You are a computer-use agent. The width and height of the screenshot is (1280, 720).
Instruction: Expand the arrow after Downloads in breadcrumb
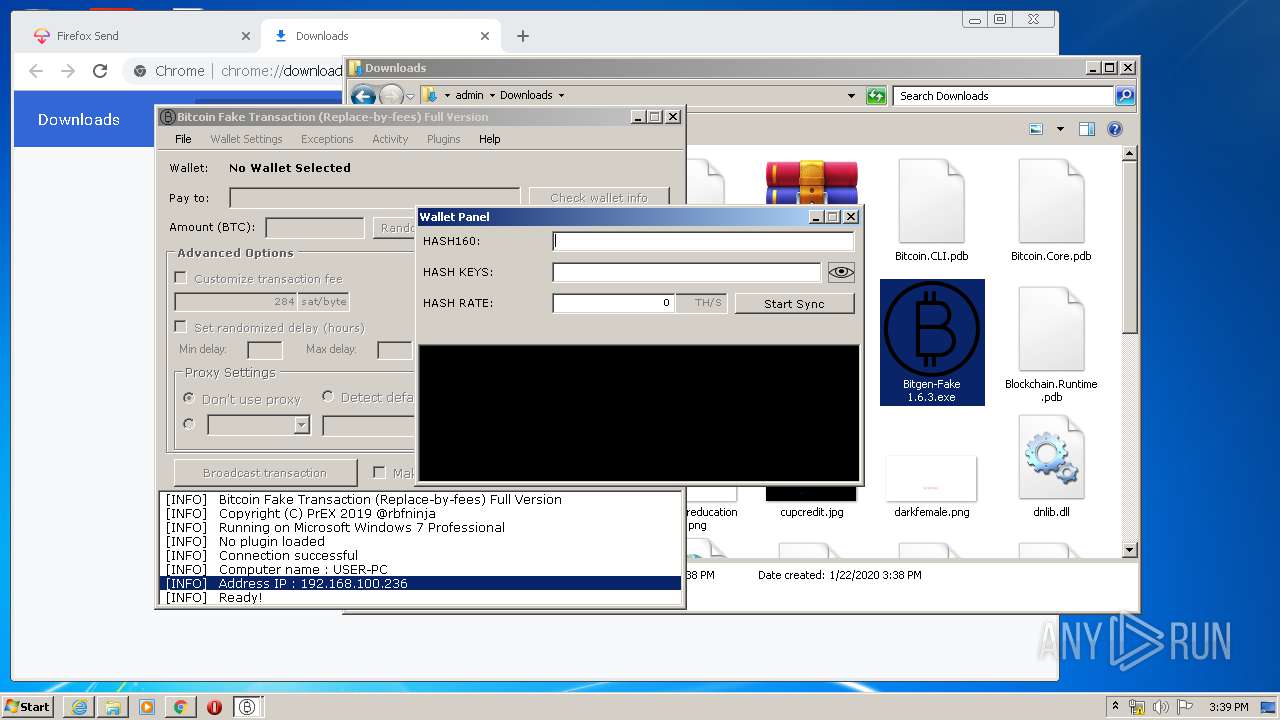pos(561,96)
